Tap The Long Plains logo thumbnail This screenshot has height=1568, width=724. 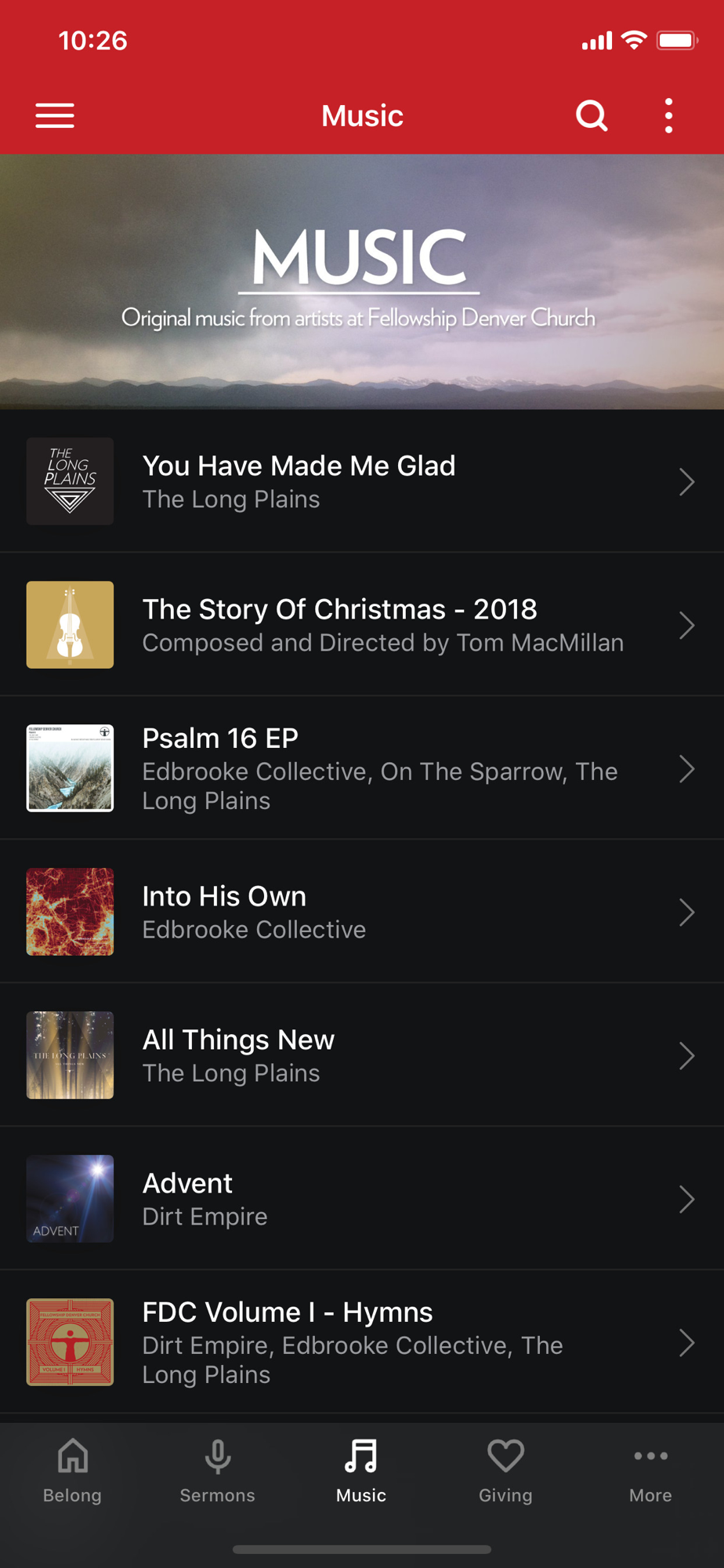70,481
